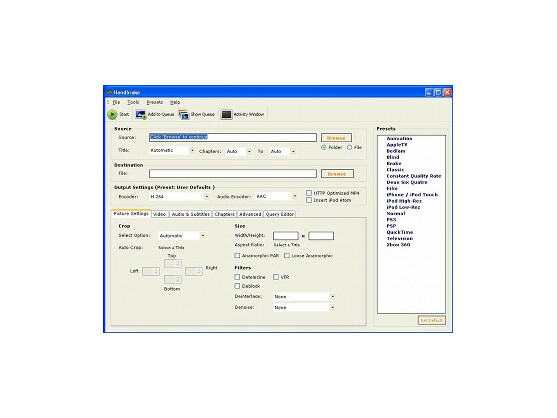The height and width of the screenshot is (418, 557).
Task: Click the Add to Queue icon
Action: (x=141, y=114)
